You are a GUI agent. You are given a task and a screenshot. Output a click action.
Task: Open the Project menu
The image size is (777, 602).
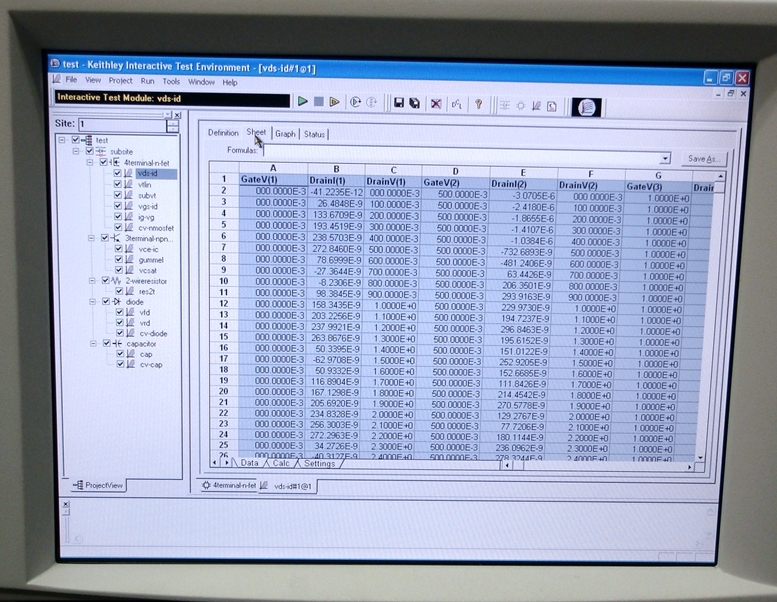pos(120,80)
